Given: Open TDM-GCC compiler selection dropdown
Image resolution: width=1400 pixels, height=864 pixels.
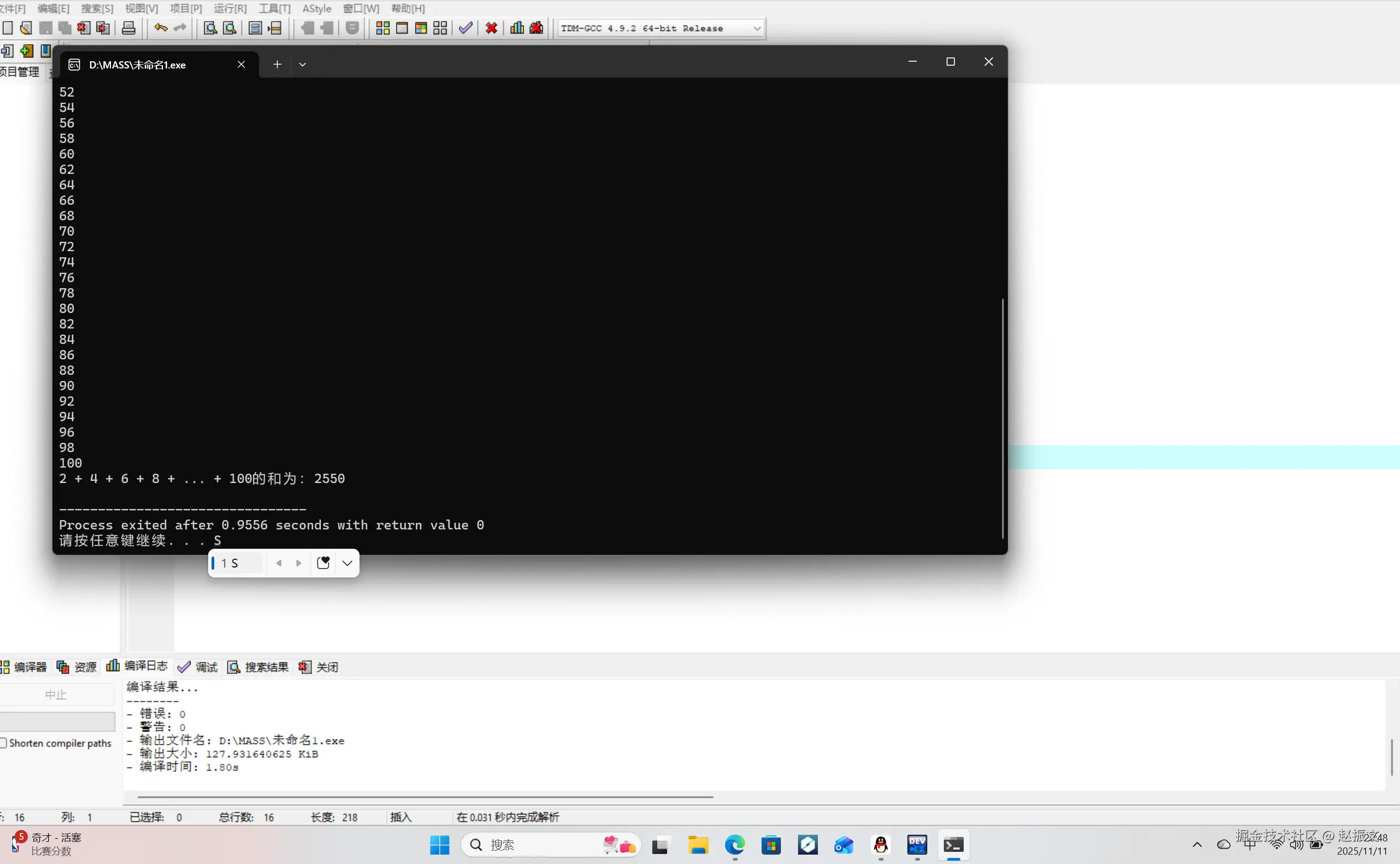Looking at the screenshot, I should 757,28.
